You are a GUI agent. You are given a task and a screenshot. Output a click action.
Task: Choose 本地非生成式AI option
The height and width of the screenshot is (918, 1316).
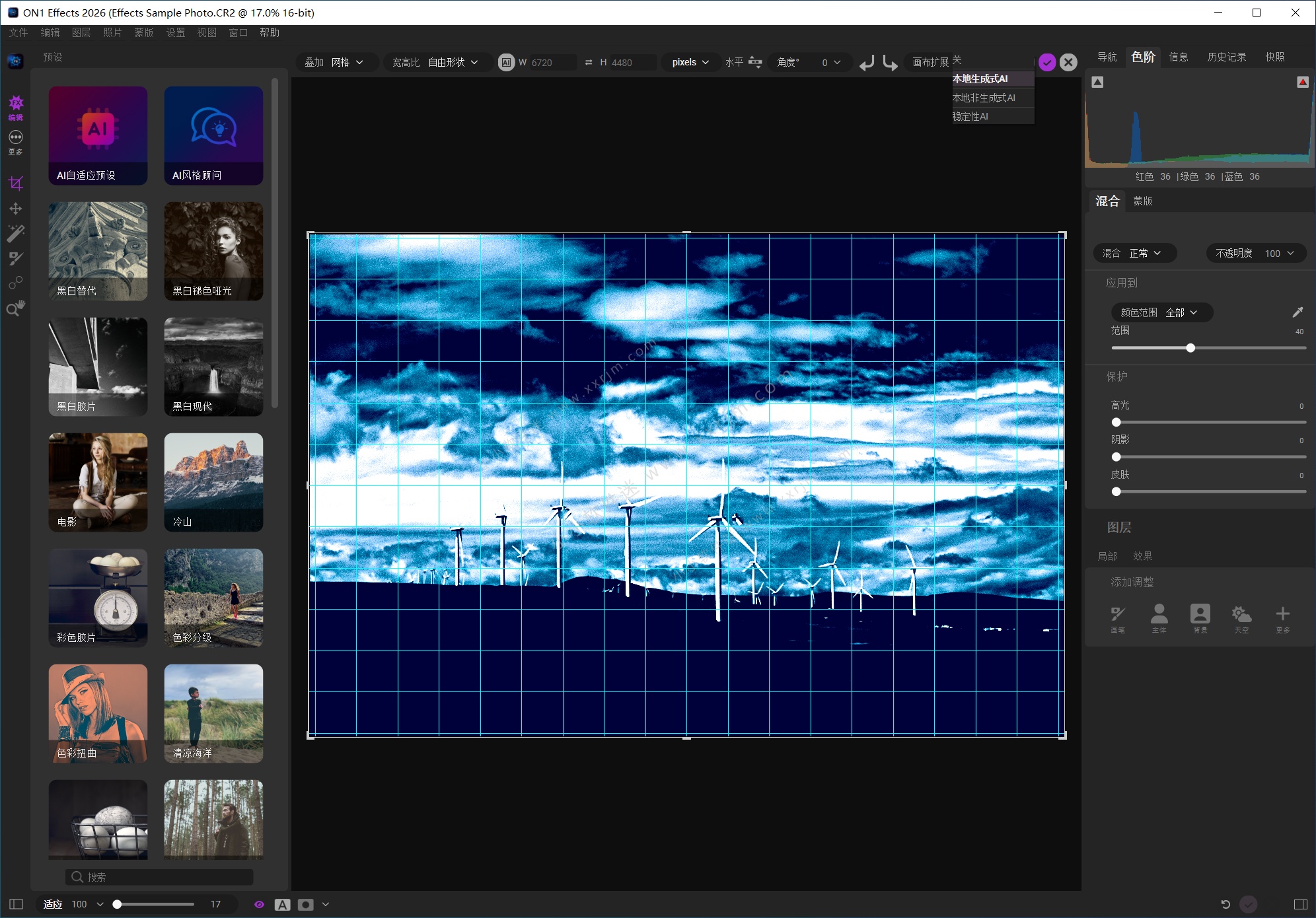pyautogui.click(x=984, y=98)
